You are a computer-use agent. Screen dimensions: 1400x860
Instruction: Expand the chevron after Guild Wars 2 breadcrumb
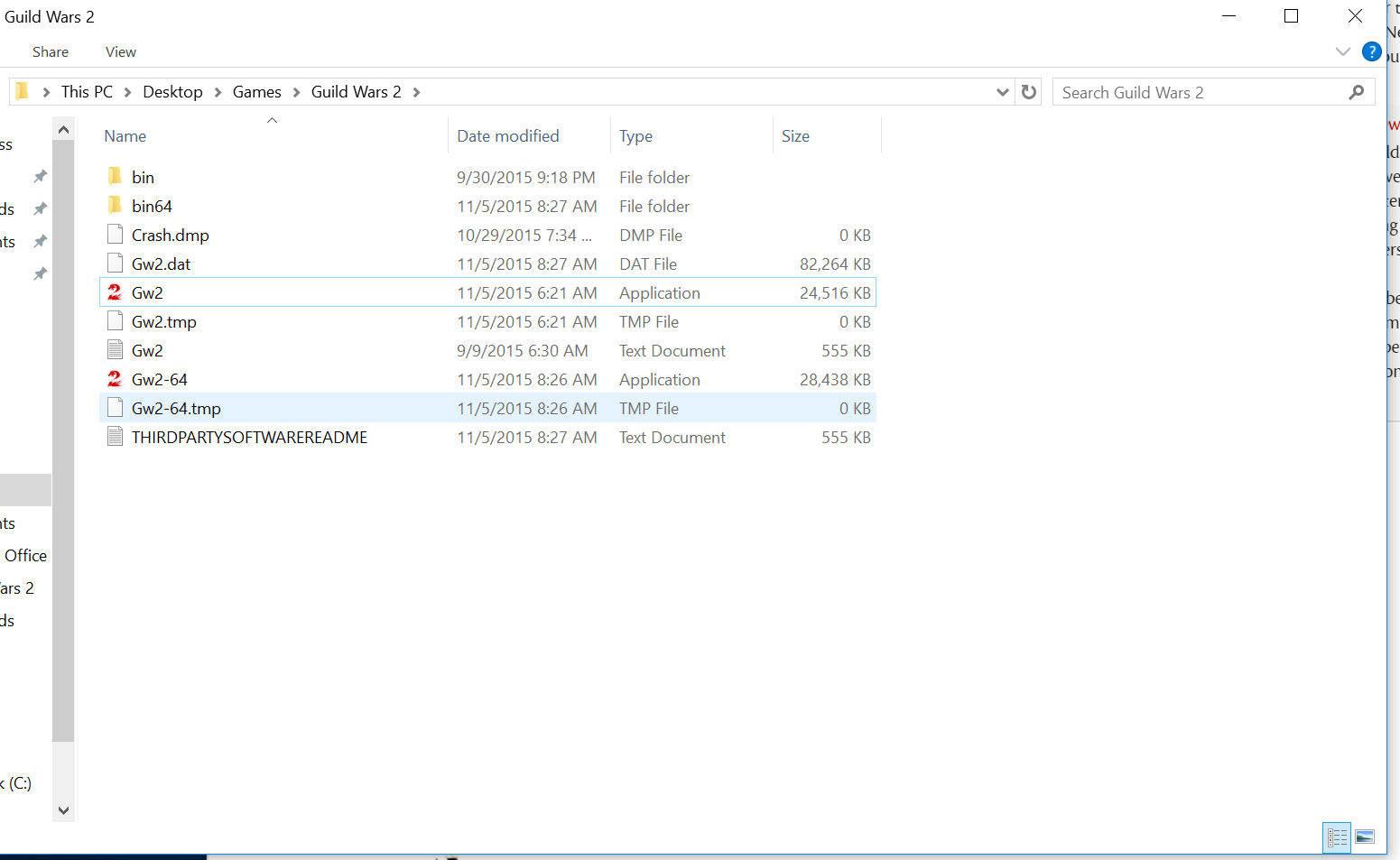point(416,92)
